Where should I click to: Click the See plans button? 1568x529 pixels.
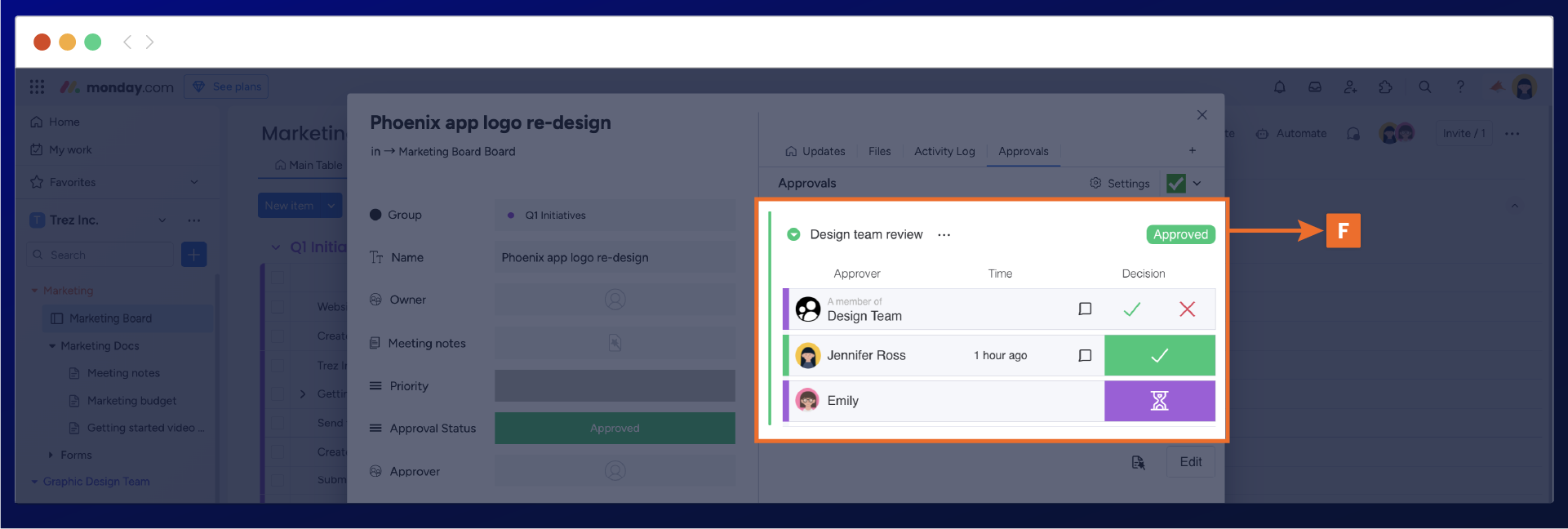226,87
